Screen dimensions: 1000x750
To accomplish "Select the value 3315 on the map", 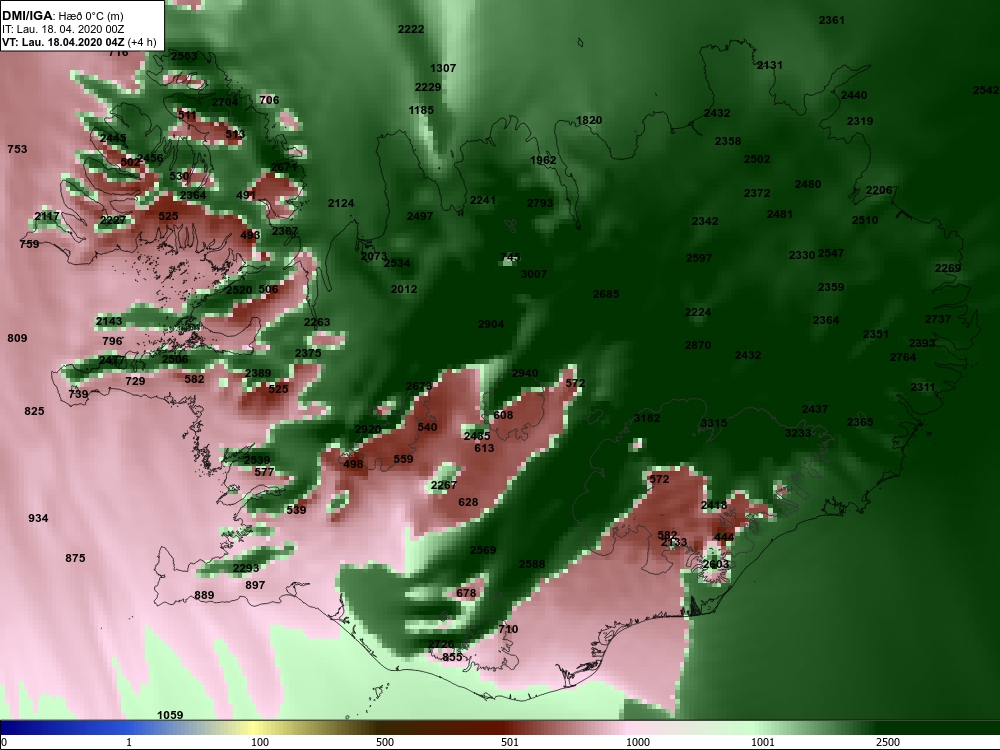I will click(x=714, y=423).
